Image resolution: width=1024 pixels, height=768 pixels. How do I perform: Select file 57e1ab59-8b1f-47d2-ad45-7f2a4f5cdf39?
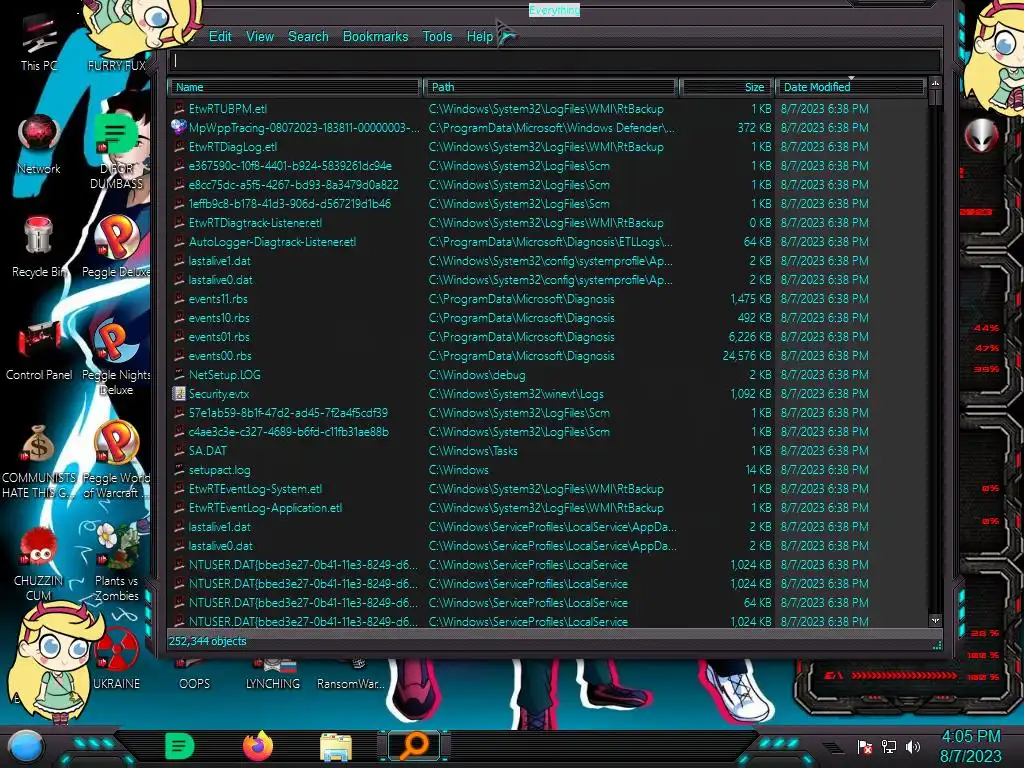tap(287, 413)
